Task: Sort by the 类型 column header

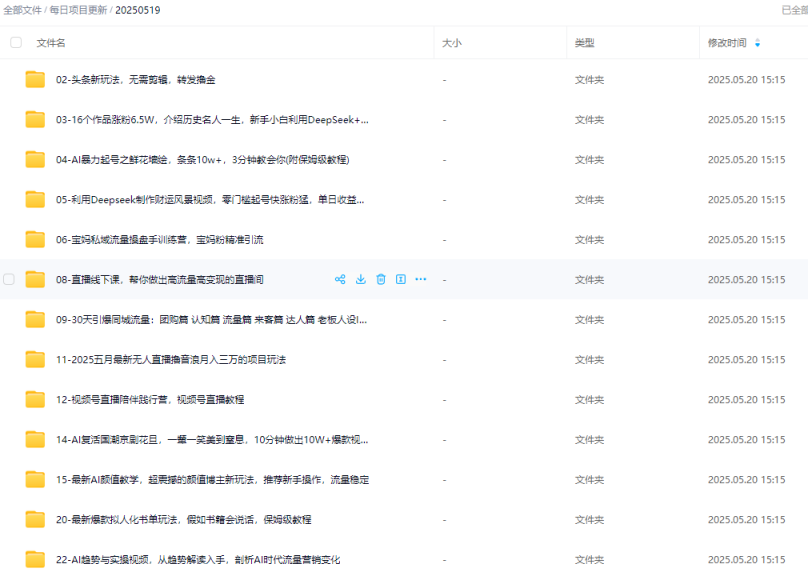Action: tap(584, 43)
